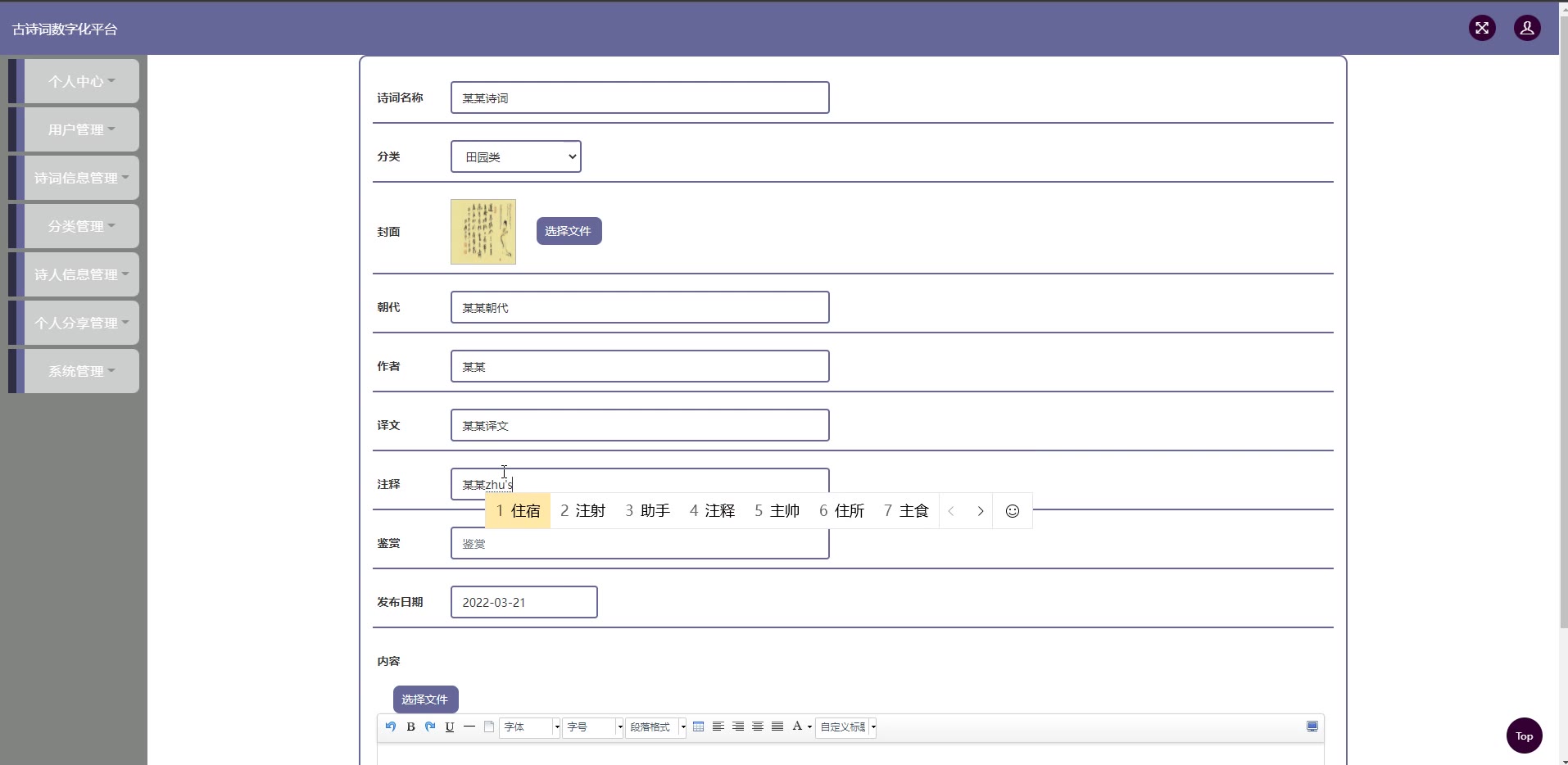Click the cover image thumbnail
This screenshot has width=1568, height=765.
[x=483, y=232]
